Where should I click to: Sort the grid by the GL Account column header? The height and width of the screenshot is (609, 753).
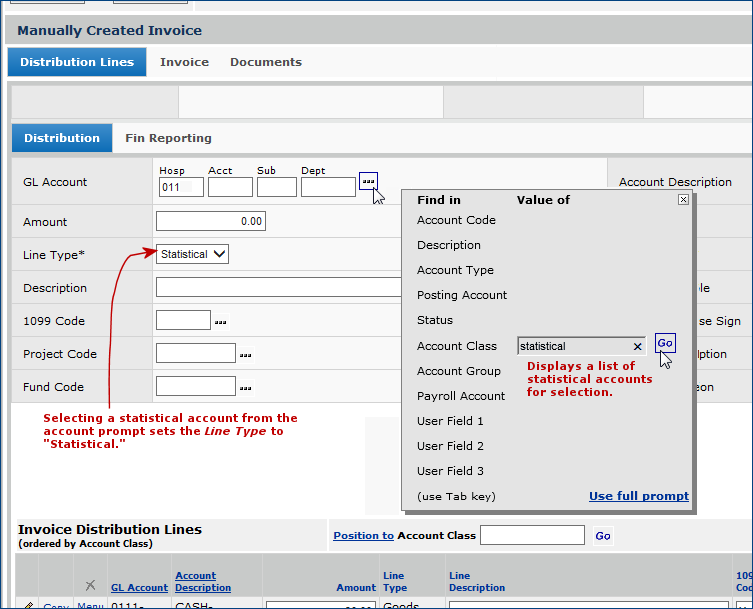coord(139,588)
